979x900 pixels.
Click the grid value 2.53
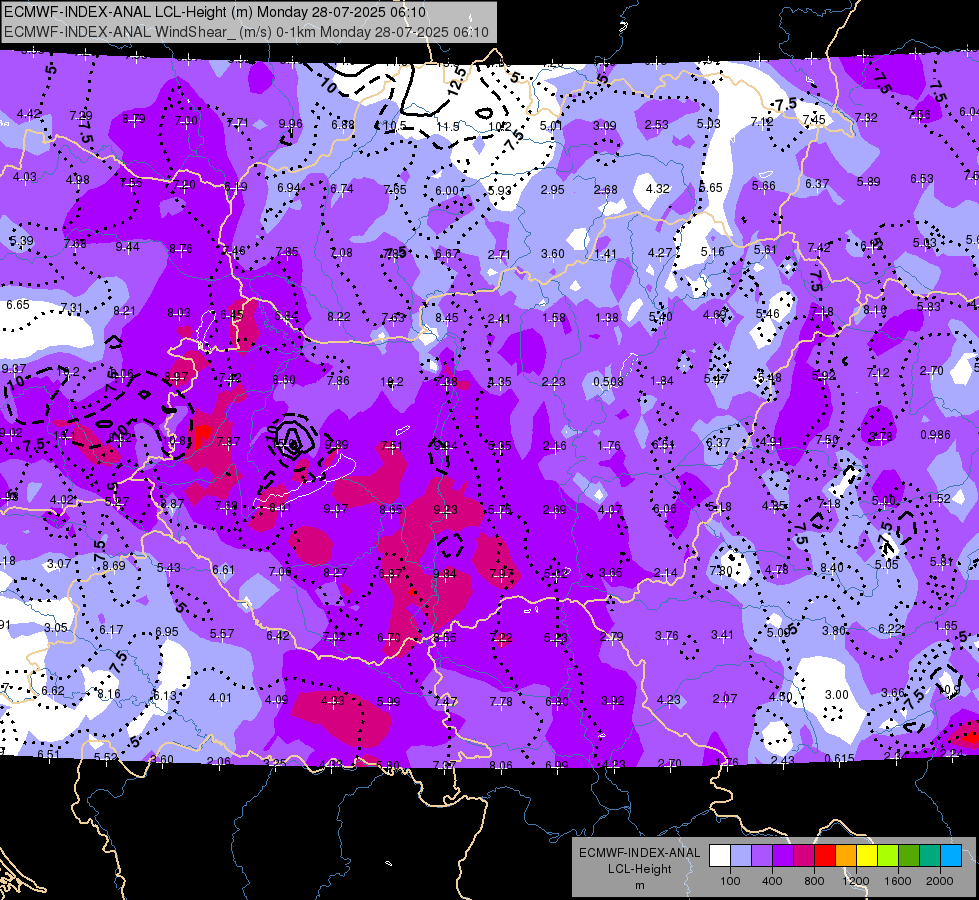(x=657, y=125)
